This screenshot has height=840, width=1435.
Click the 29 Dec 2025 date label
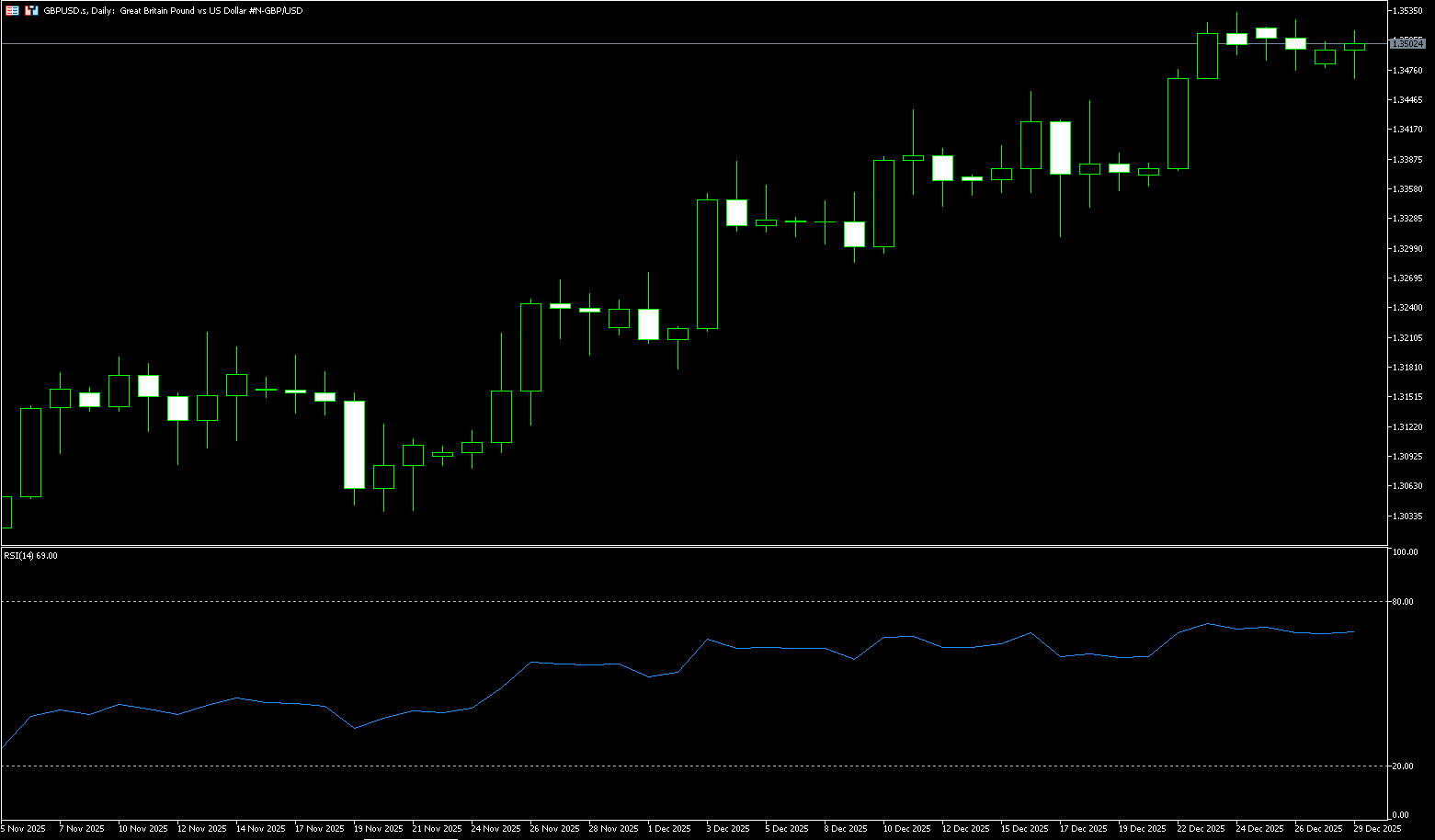click(1377, 829)
